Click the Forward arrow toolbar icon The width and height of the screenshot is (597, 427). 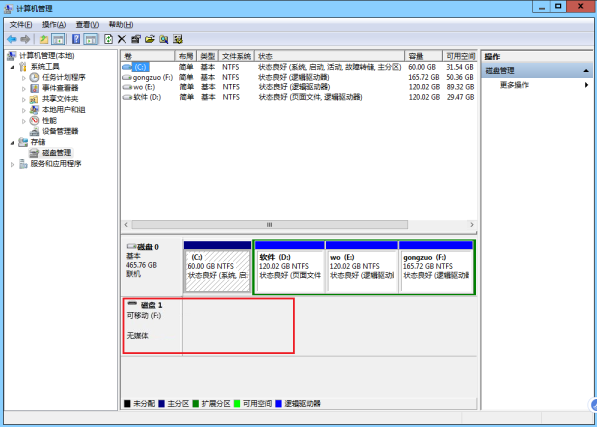[x=25, y=39]
